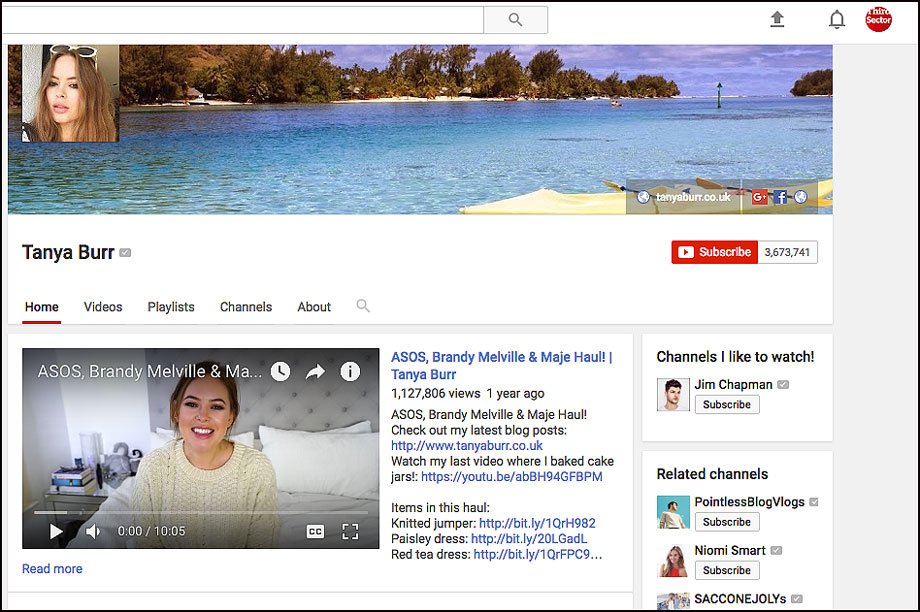The height and width of the screenshot is (612, 920).
Task: Switch to the About tab
Action: [x=314, y=307]
